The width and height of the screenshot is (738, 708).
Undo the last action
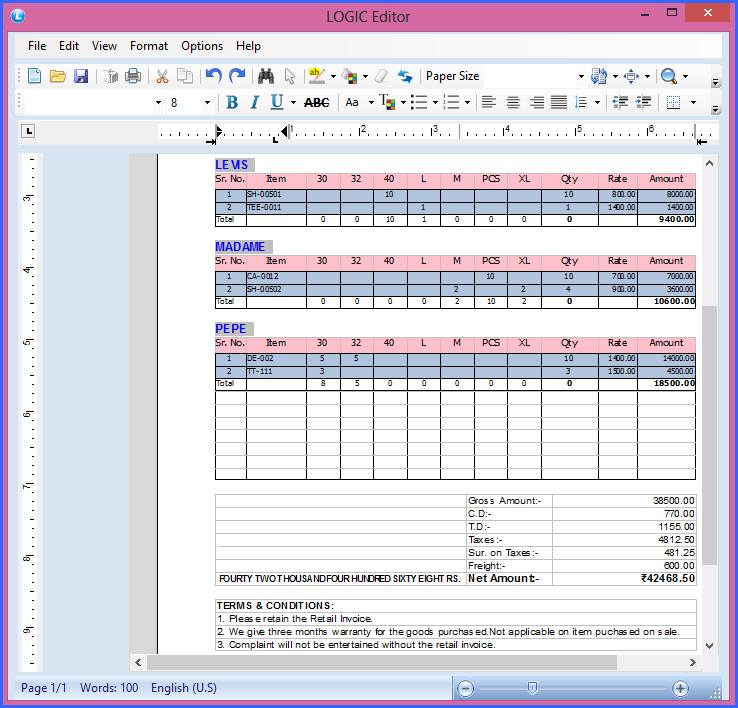(x=214, y=76)
